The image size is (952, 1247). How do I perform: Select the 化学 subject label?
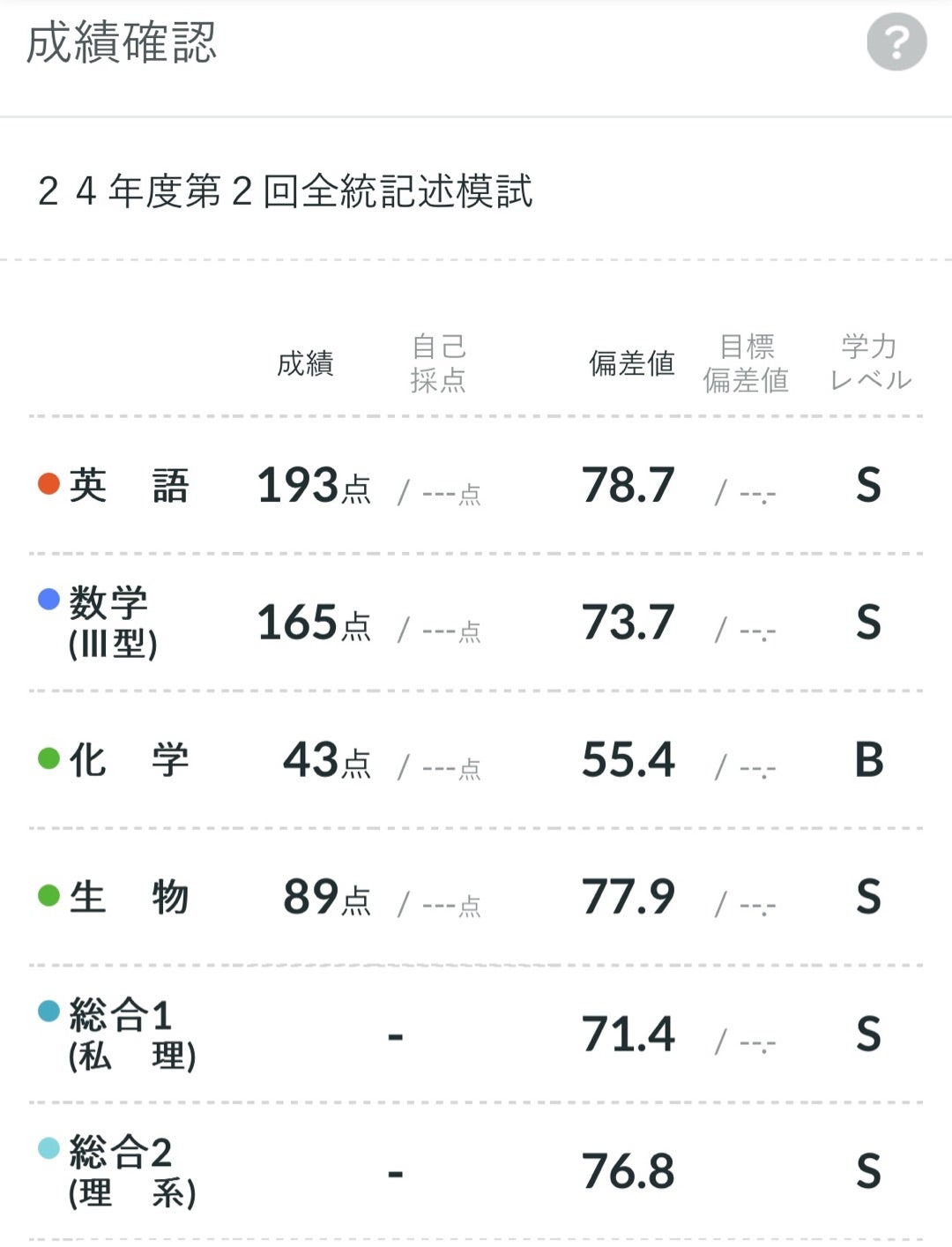click(x=129, y=760)
